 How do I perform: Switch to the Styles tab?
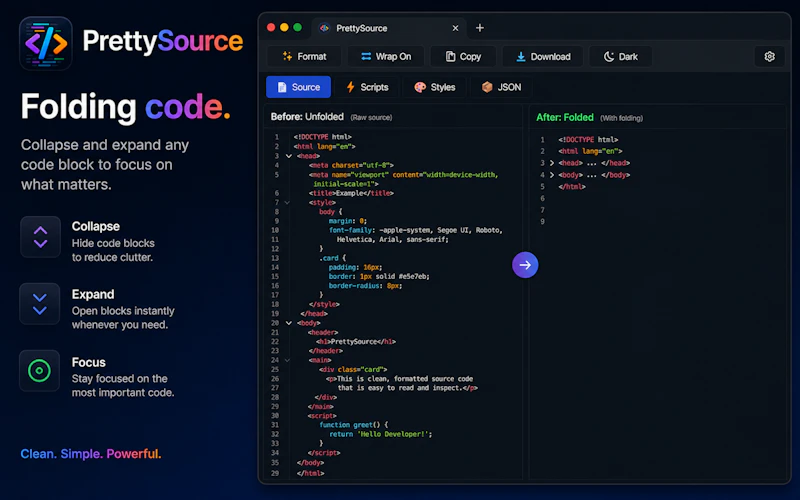pyautogui.click(x=434, y=87)
